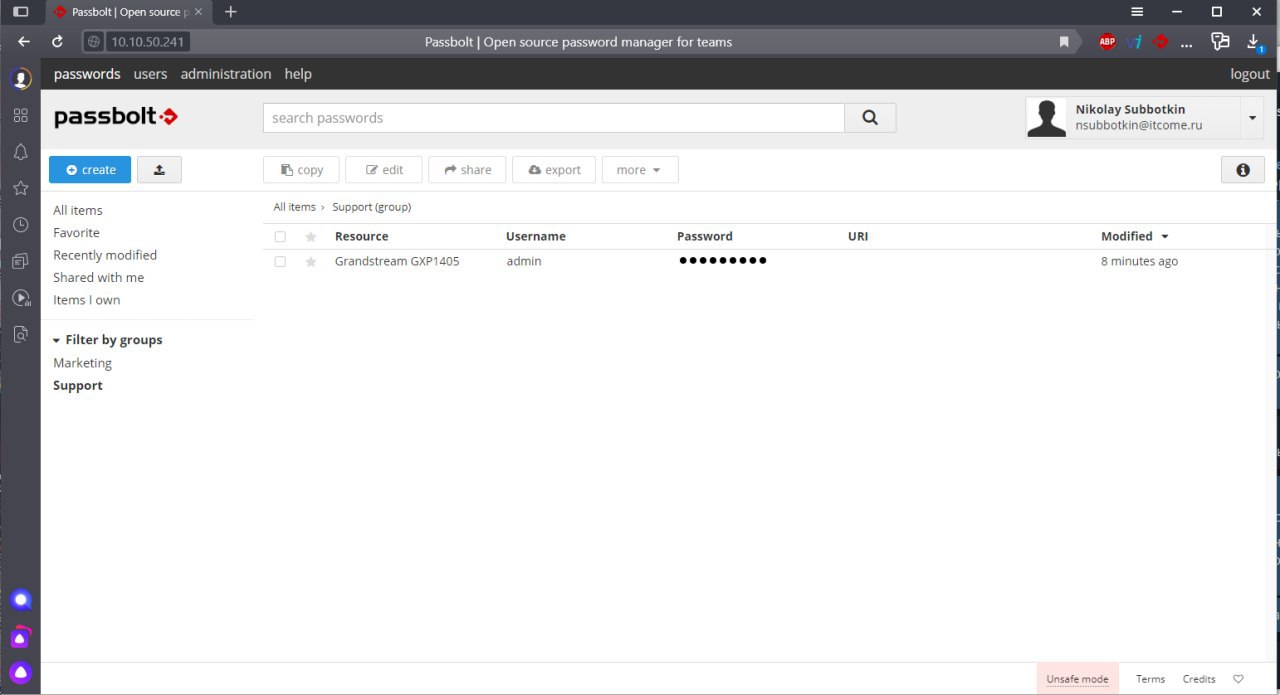The image size is (1280, 695).
Task: Open the browser sidebar profile avatar
Action: point(21,79)
